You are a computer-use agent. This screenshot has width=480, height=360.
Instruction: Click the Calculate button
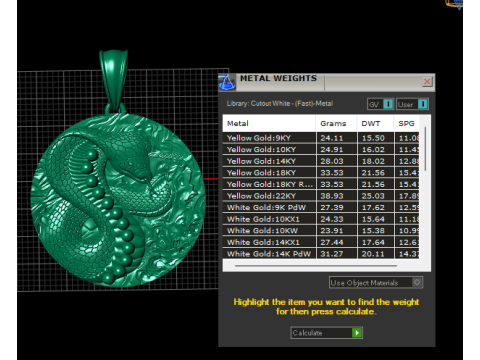326,333
